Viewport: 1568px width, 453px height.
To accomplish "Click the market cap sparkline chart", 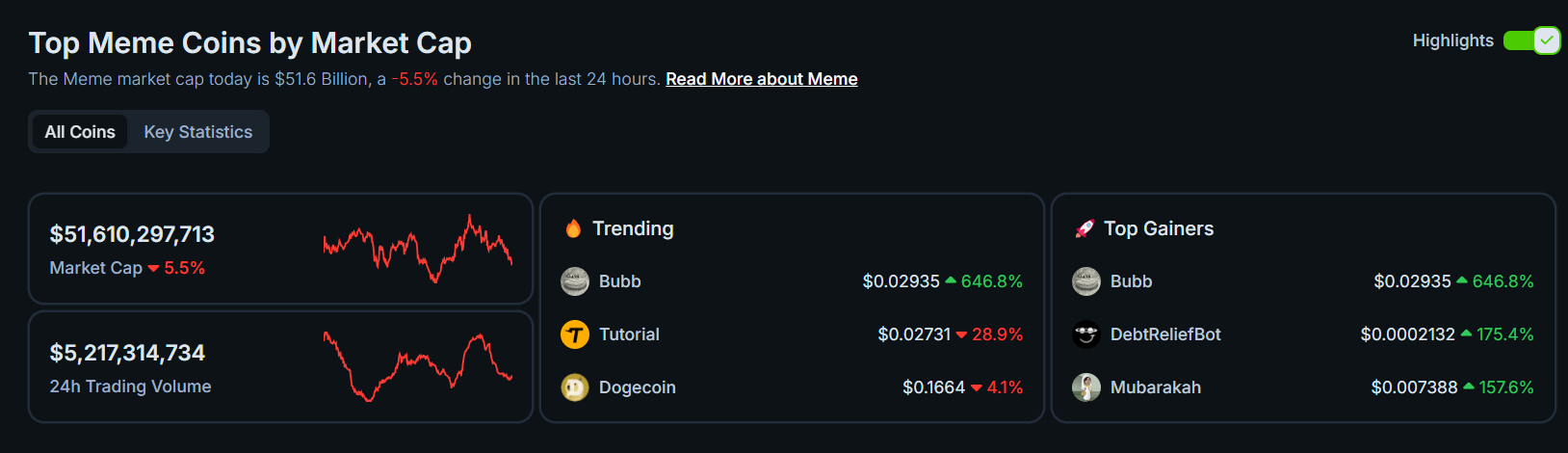I will [x=417, y=249].
